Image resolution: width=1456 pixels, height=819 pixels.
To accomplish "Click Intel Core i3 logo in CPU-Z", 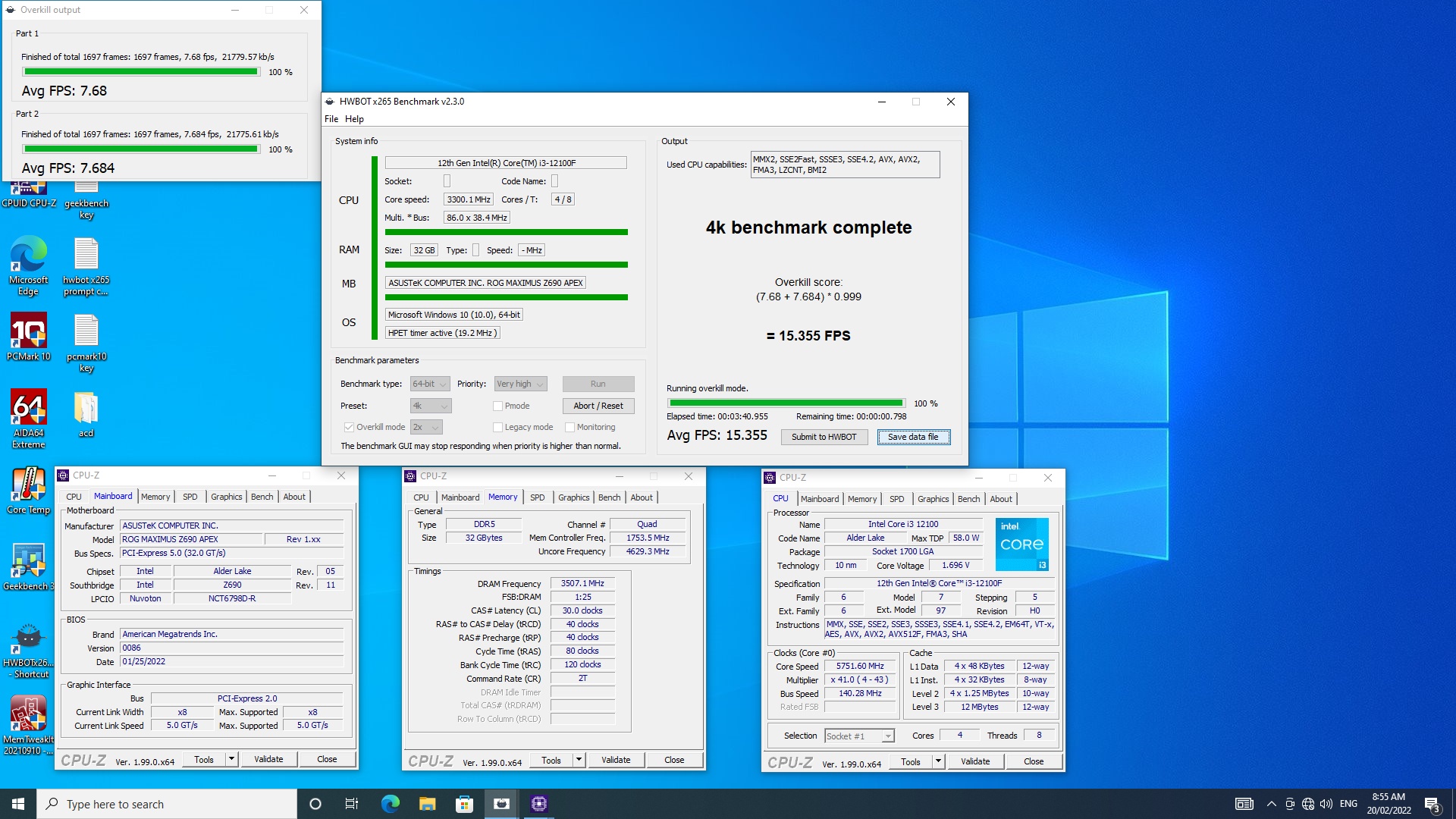I will point(1021,544).
